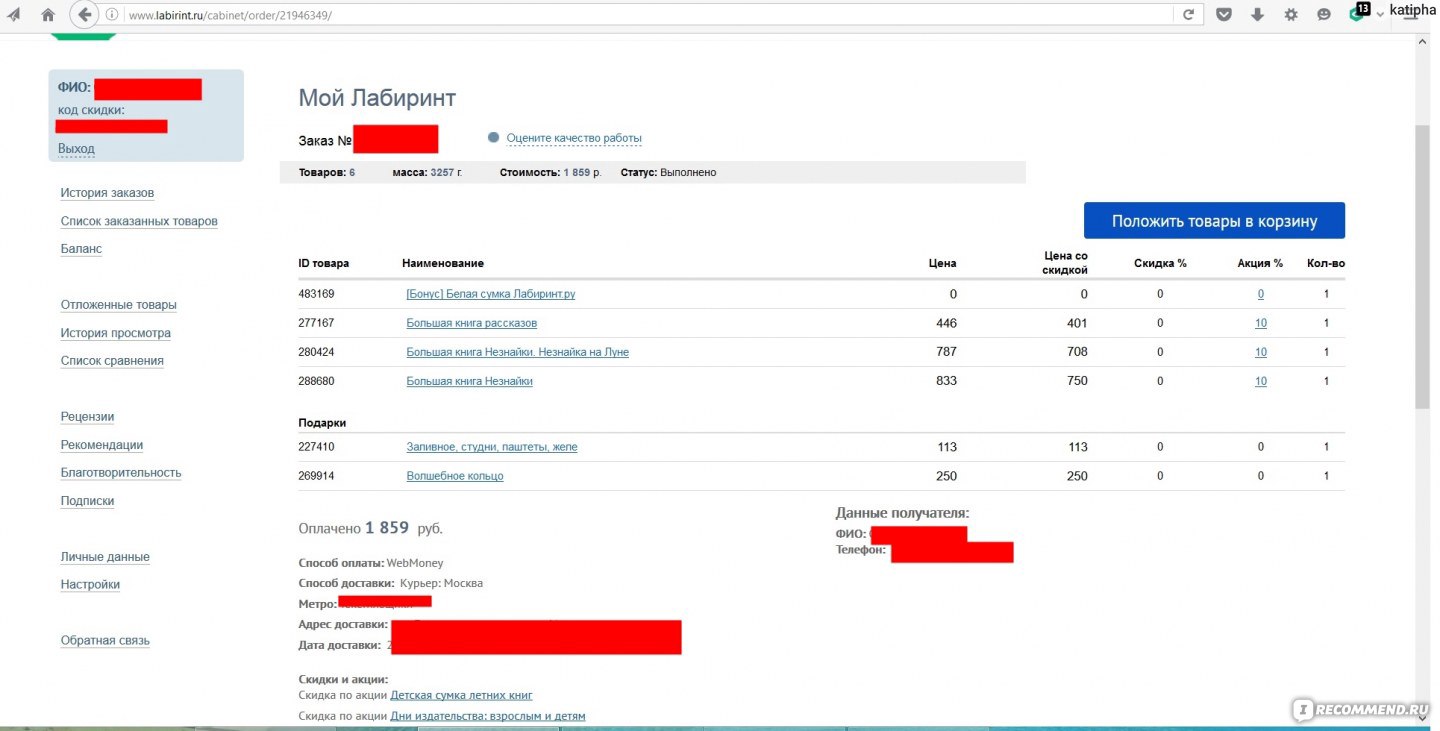This screenshot has width=1440, height=731.
Task: Click the page vertical scrollbar
Action: 1422,268
